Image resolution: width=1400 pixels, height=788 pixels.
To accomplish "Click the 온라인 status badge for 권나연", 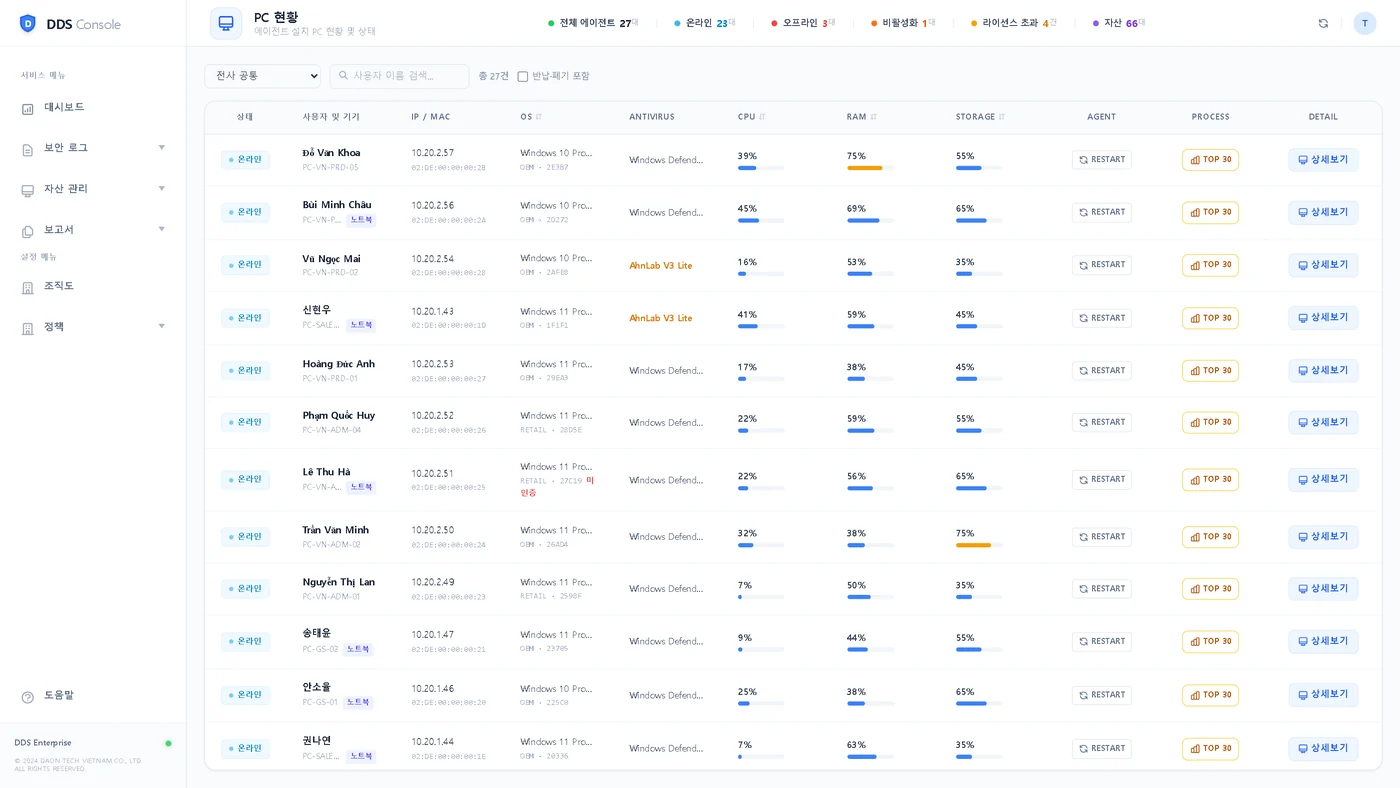I will 245,749.
